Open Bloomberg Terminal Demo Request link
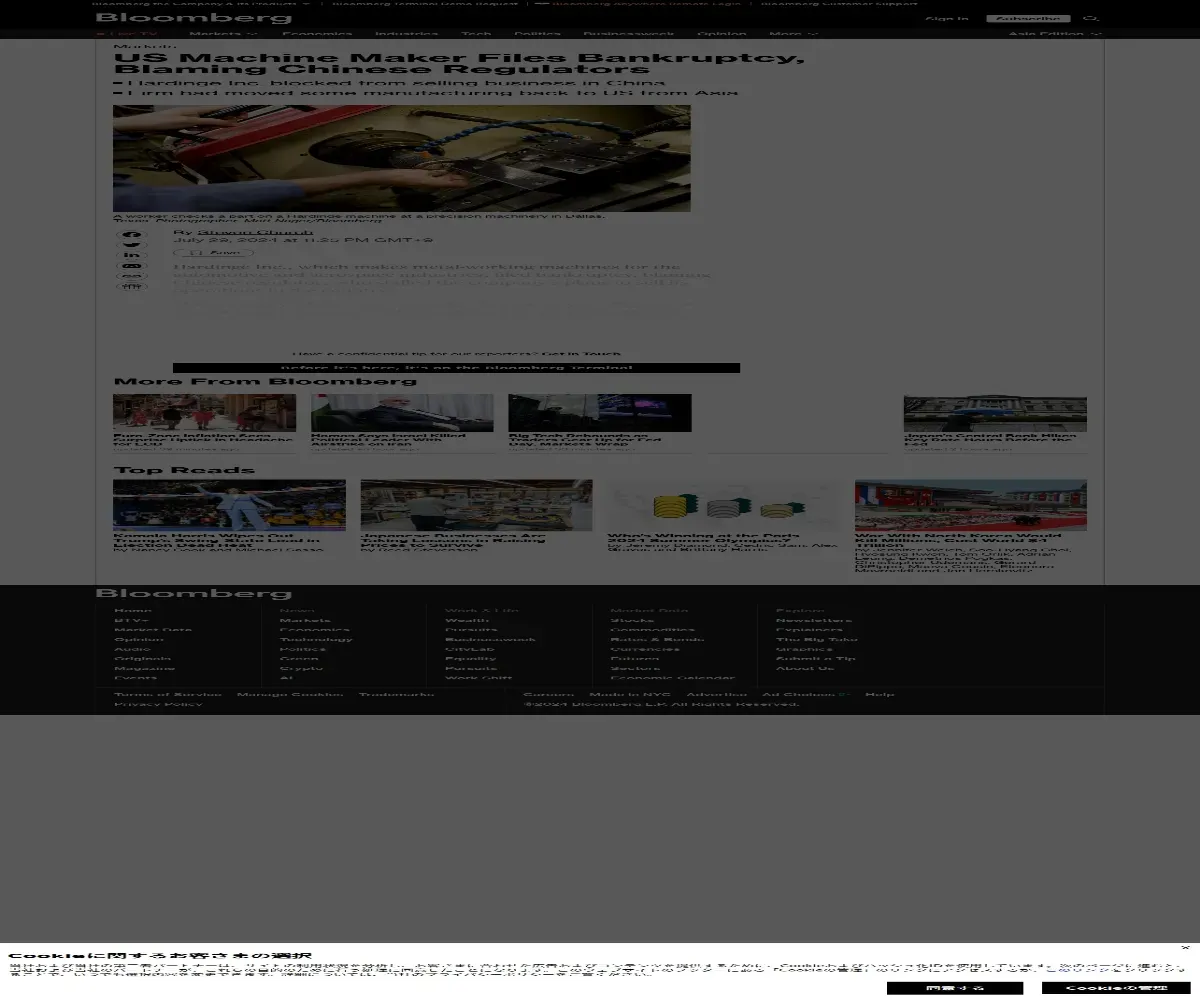The image size is (1200, 1000). tap(425, 3)
